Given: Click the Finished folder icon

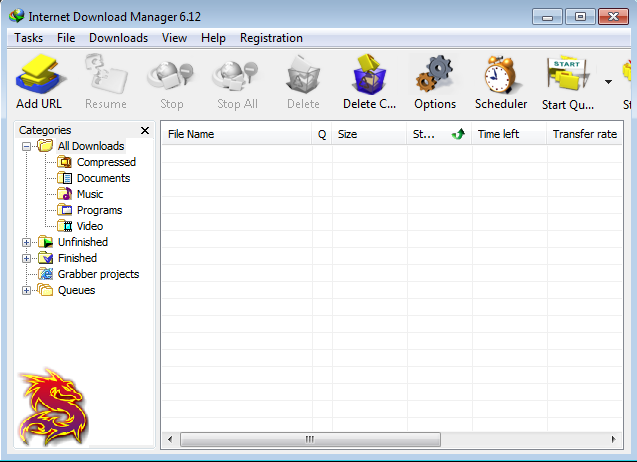Looking at the screenshot, I should 46,258.
